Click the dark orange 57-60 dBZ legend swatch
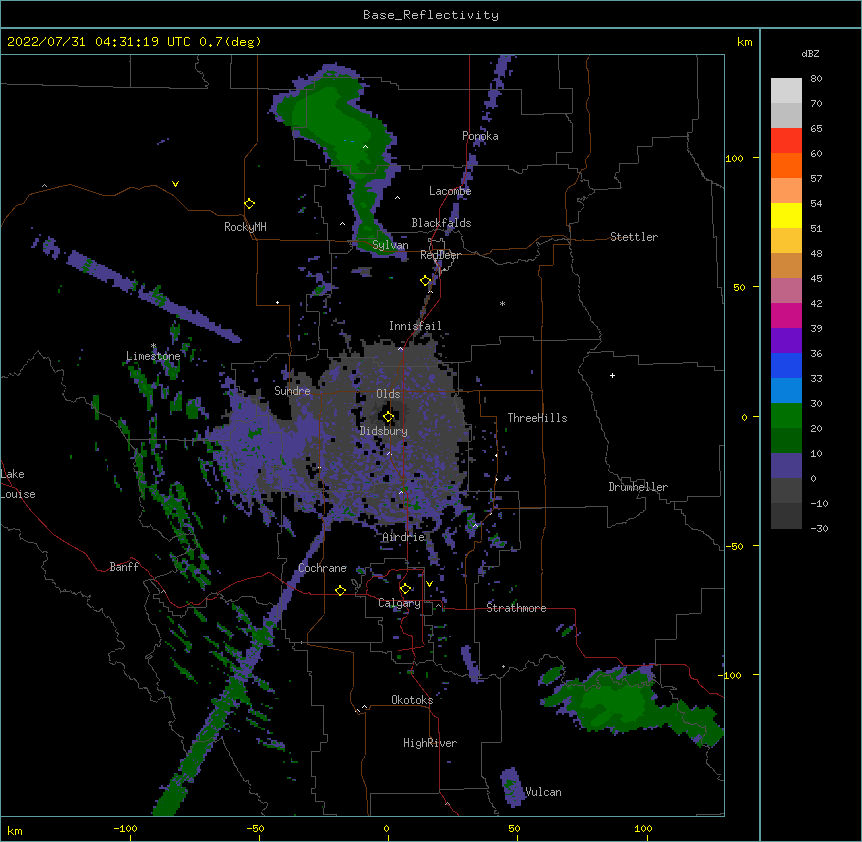The height and width of the screenshot is (842, 862). (786, 165)
